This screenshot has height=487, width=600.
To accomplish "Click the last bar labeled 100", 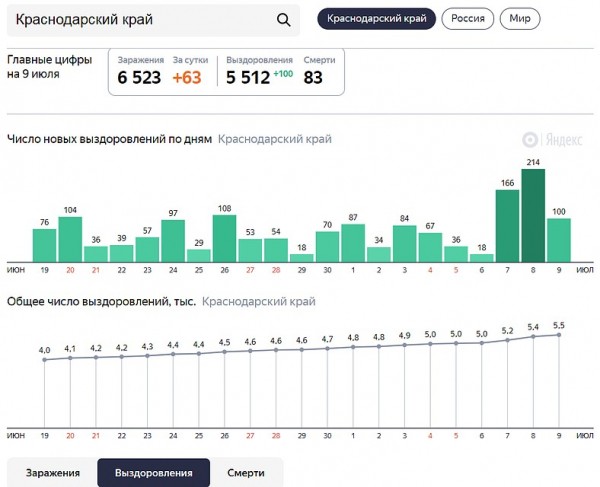I will (x=558, y=240).
